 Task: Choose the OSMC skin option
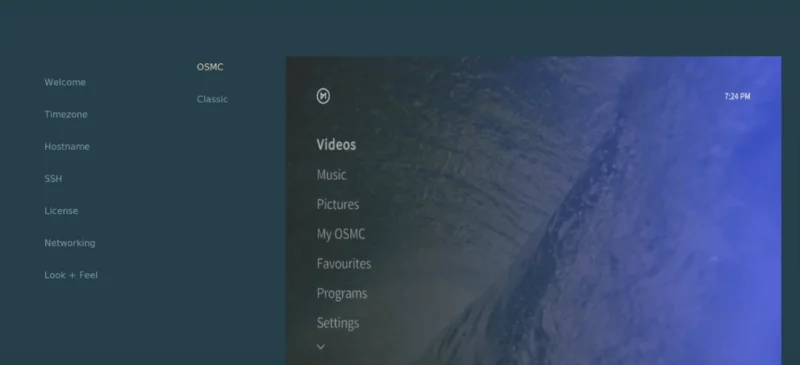[210, 67]
